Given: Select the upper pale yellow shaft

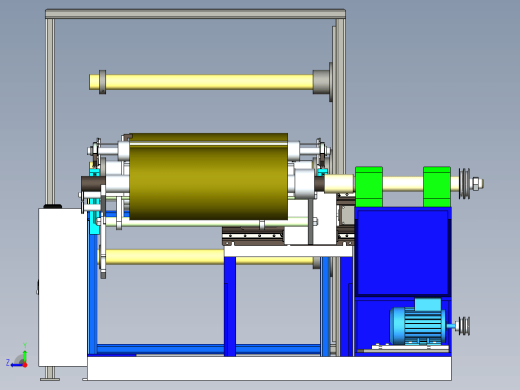Looking at the screenshot, I should [209, 82].
